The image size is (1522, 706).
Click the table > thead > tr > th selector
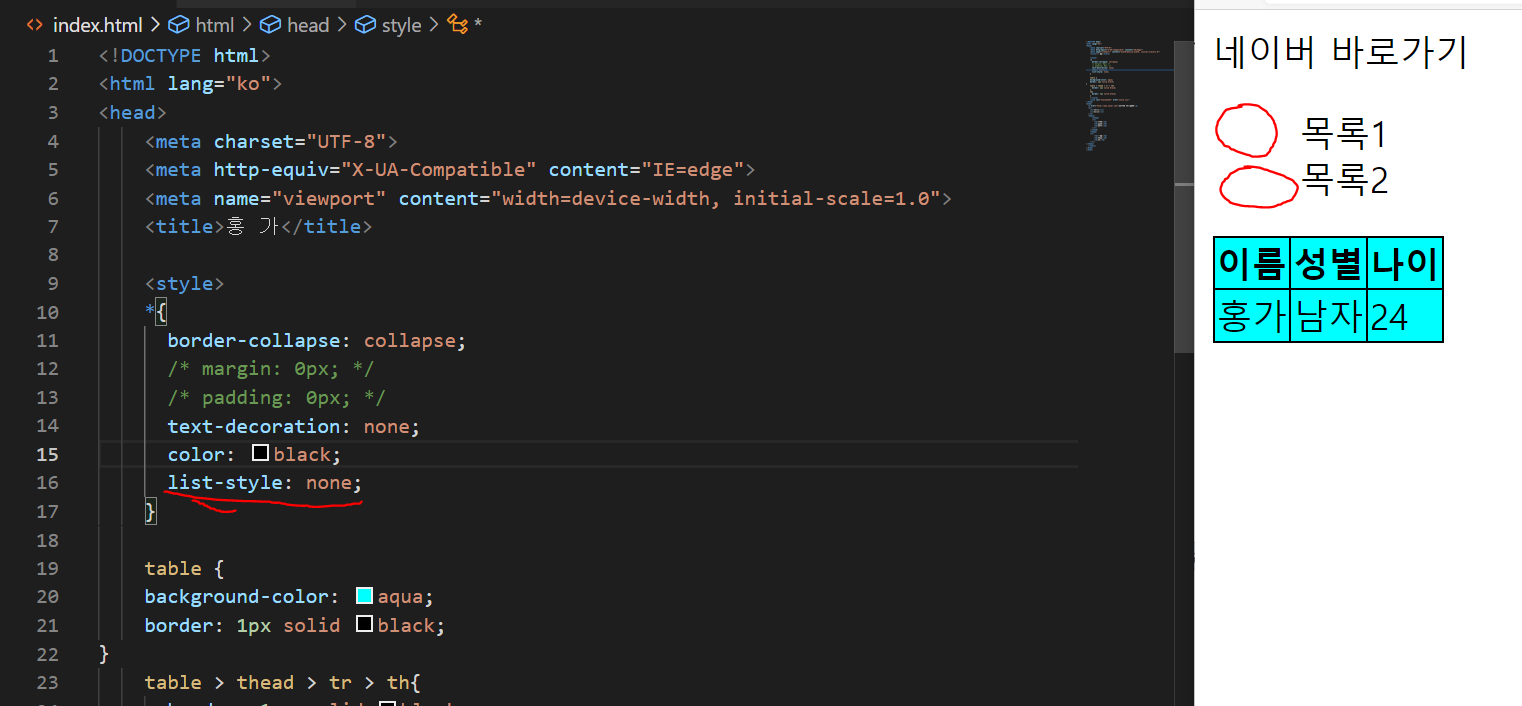[x=283, y=682]
